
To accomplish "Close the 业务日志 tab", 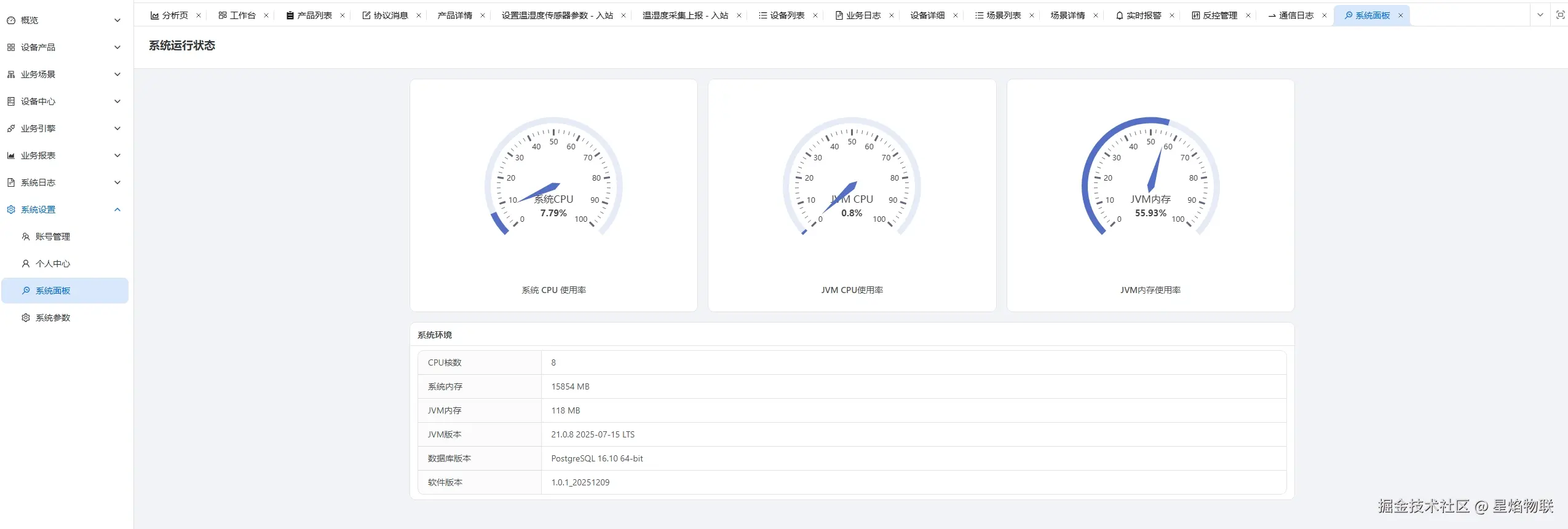I will click(x=892, y=15).
